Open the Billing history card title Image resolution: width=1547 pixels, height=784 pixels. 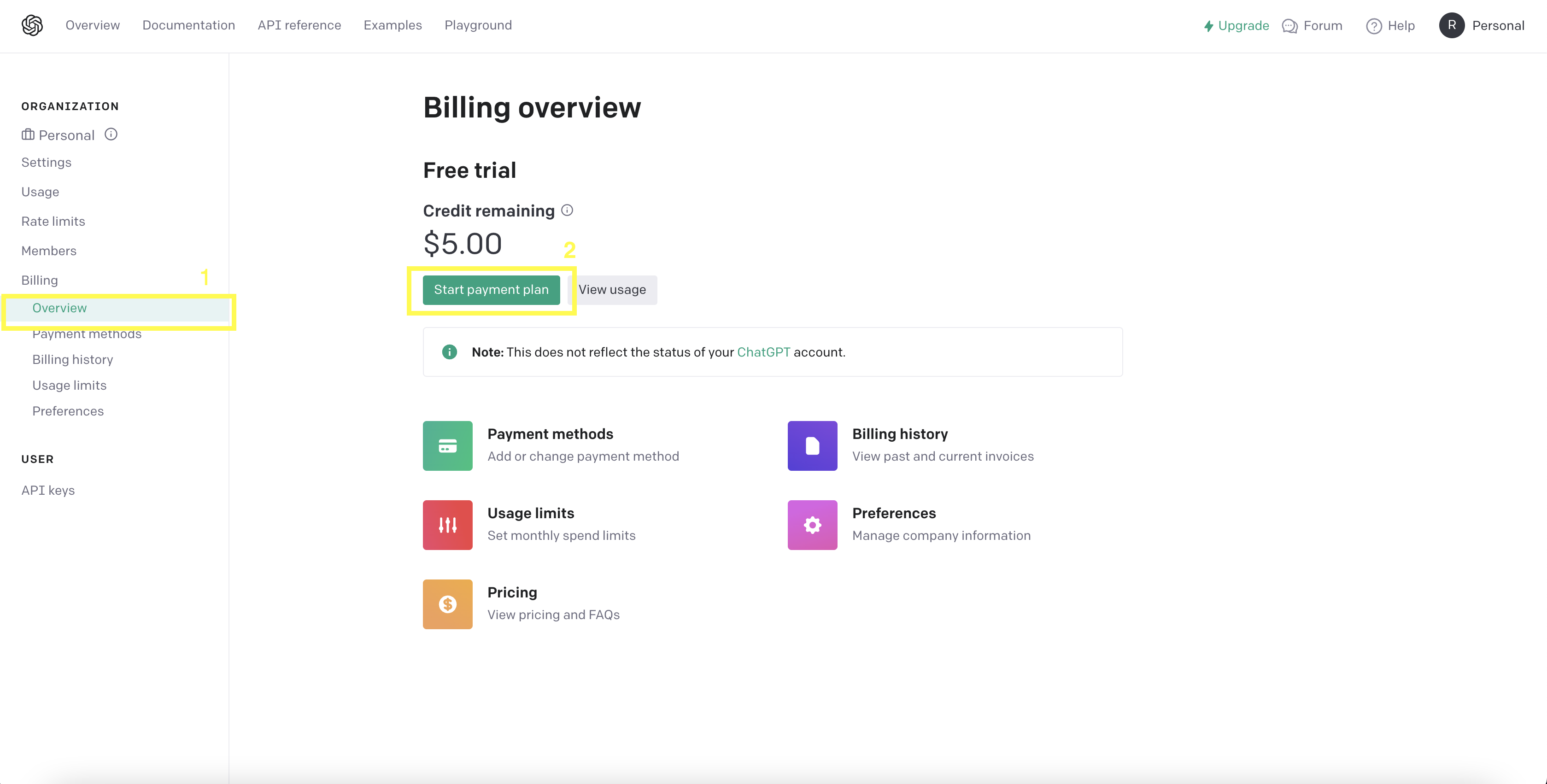coord(900,434)
